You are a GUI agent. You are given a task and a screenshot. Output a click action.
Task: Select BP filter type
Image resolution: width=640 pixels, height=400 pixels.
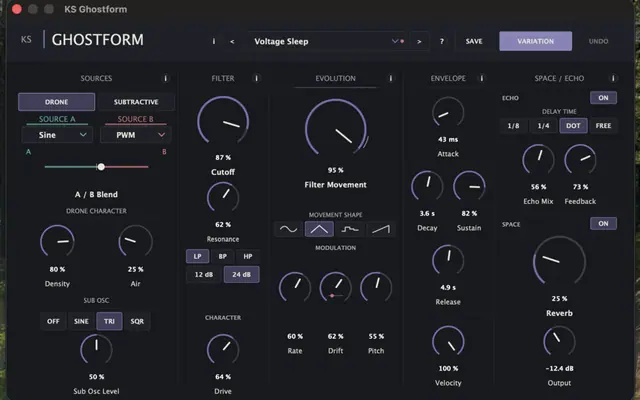(x=222, y=256)
